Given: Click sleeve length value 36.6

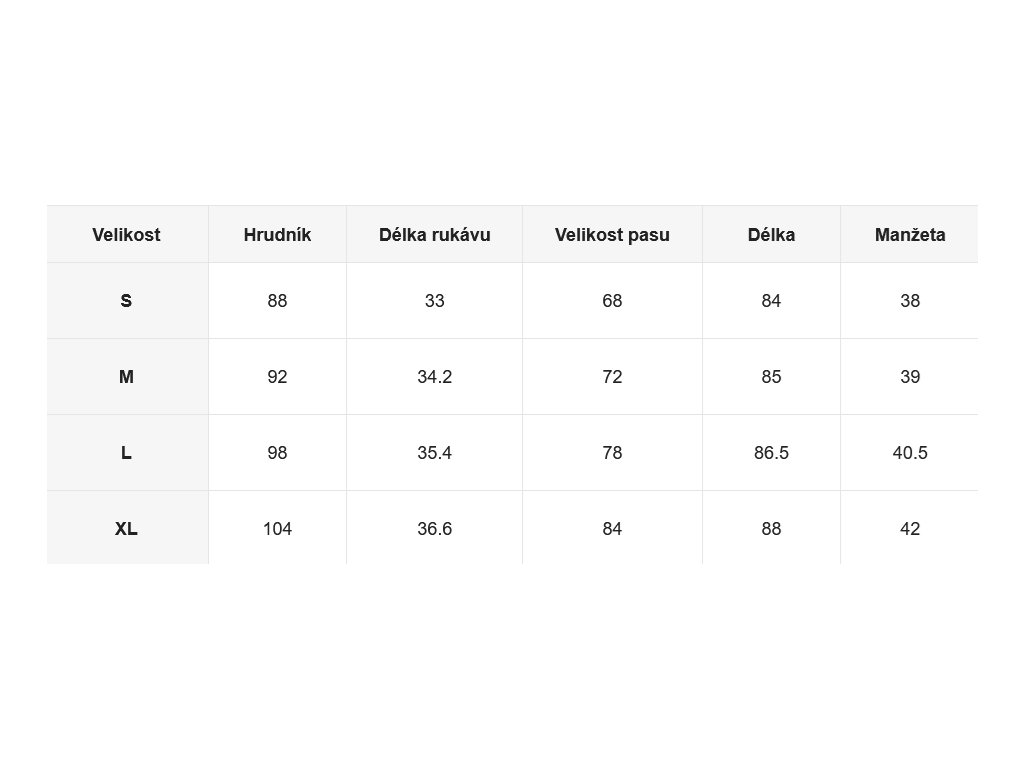Looking at the screenshot, I should [x=434, y=529].
